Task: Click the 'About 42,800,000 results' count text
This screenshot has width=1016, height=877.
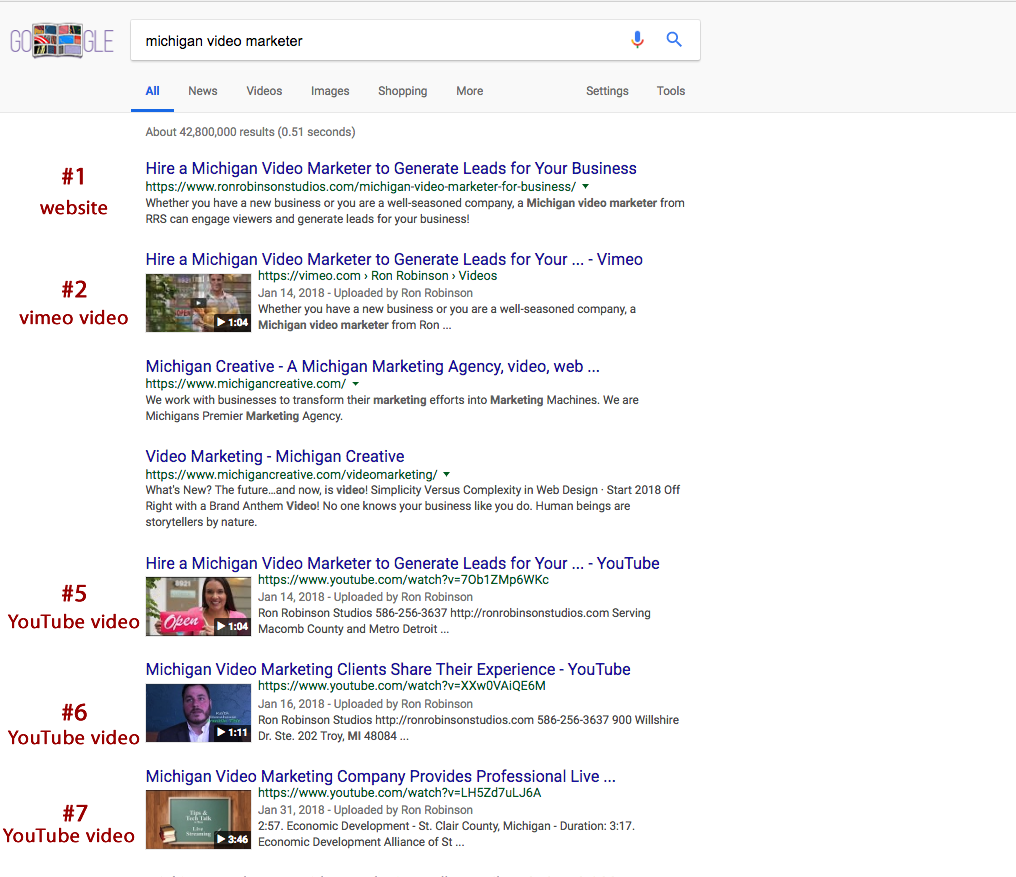Action: 250,132
